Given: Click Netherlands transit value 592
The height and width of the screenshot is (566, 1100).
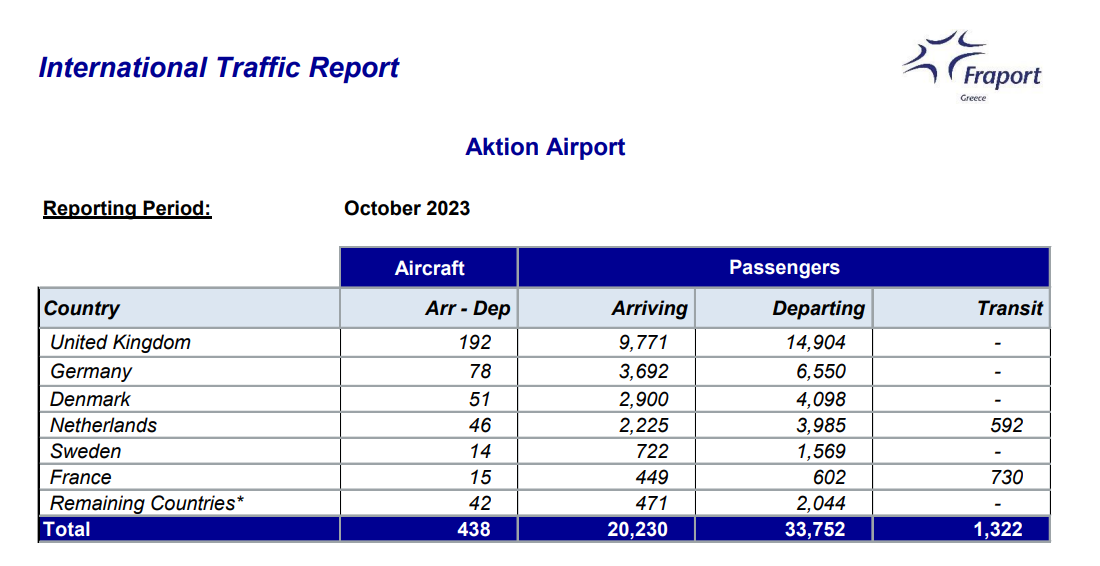Looking at the screenshot, I should [x=1007, y=425].
